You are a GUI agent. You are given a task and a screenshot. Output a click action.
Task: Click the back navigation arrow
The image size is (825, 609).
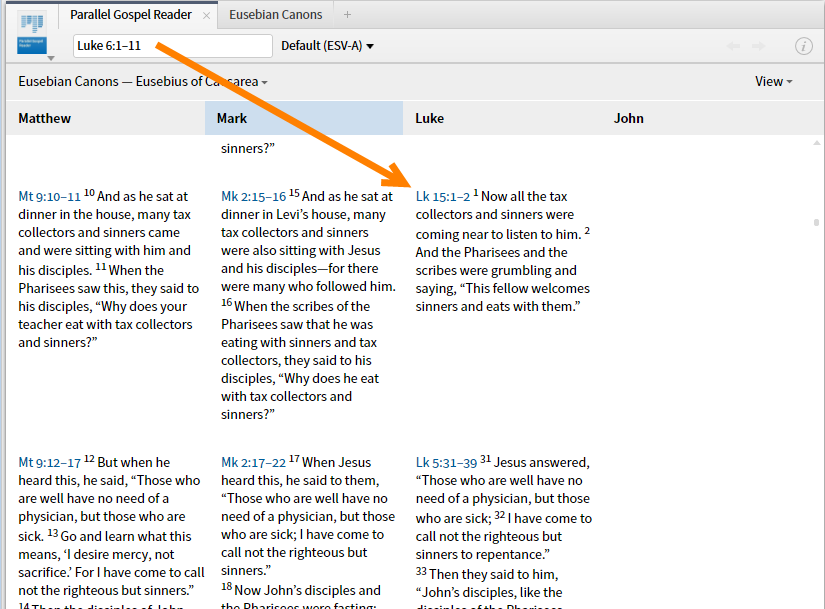pyautogui.click(x=735, y=45)
